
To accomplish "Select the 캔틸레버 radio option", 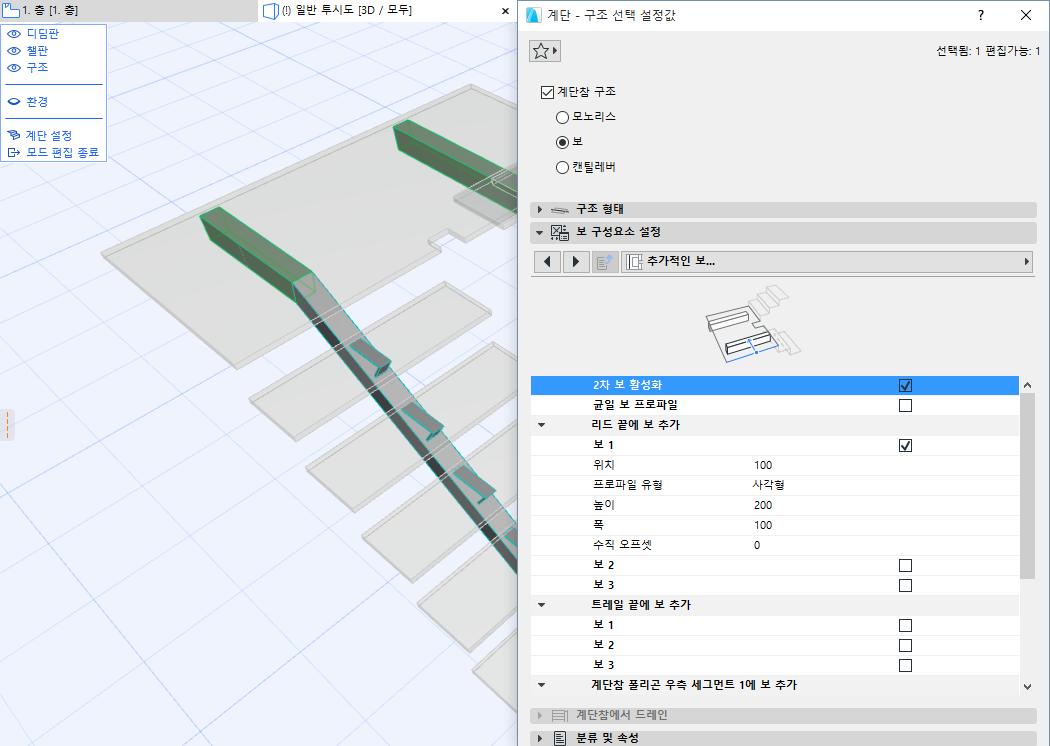I will click(562, 167).
